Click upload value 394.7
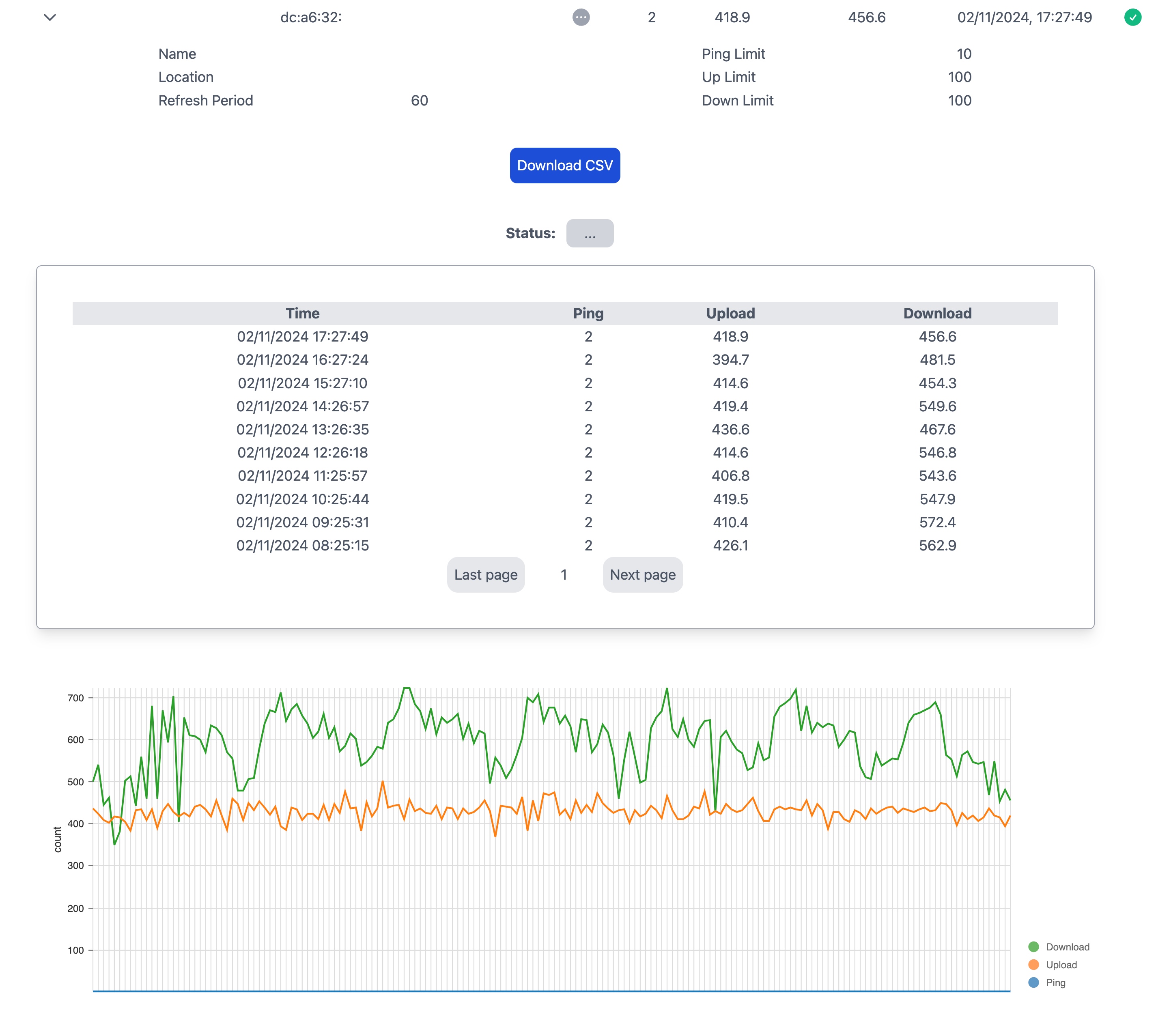 (x=730, y=360)
